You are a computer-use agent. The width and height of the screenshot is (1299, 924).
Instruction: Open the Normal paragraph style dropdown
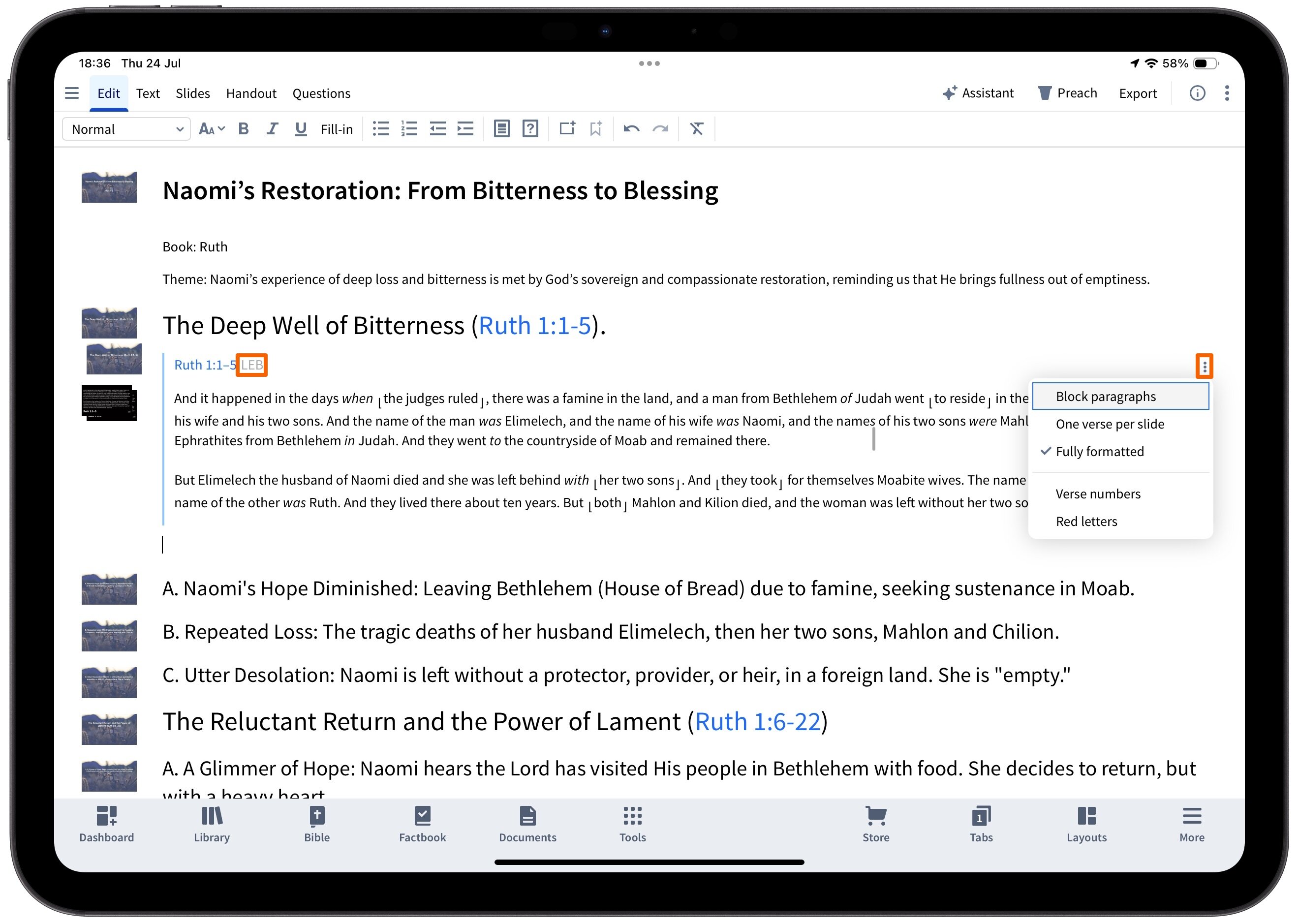coord(126,129)
